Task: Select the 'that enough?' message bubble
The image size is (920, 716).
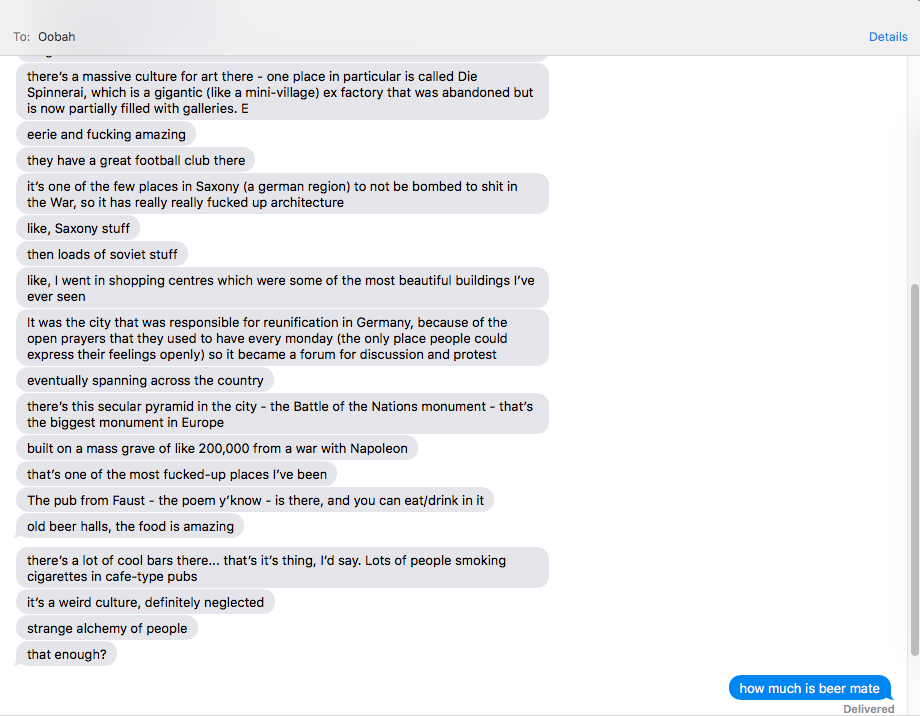Action: click(x=66, y=654)
